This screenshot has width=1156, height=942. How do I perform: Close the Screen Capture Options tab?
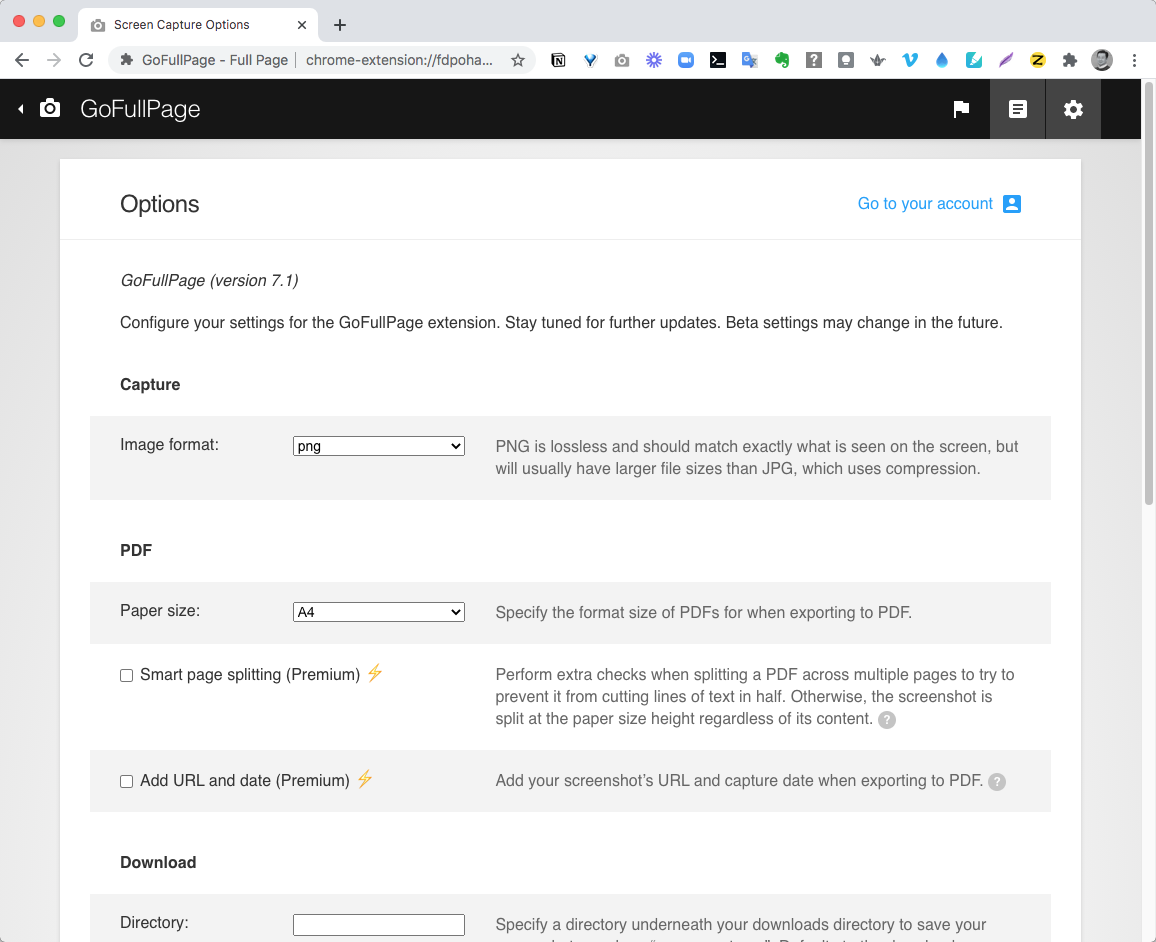(302, 25)
